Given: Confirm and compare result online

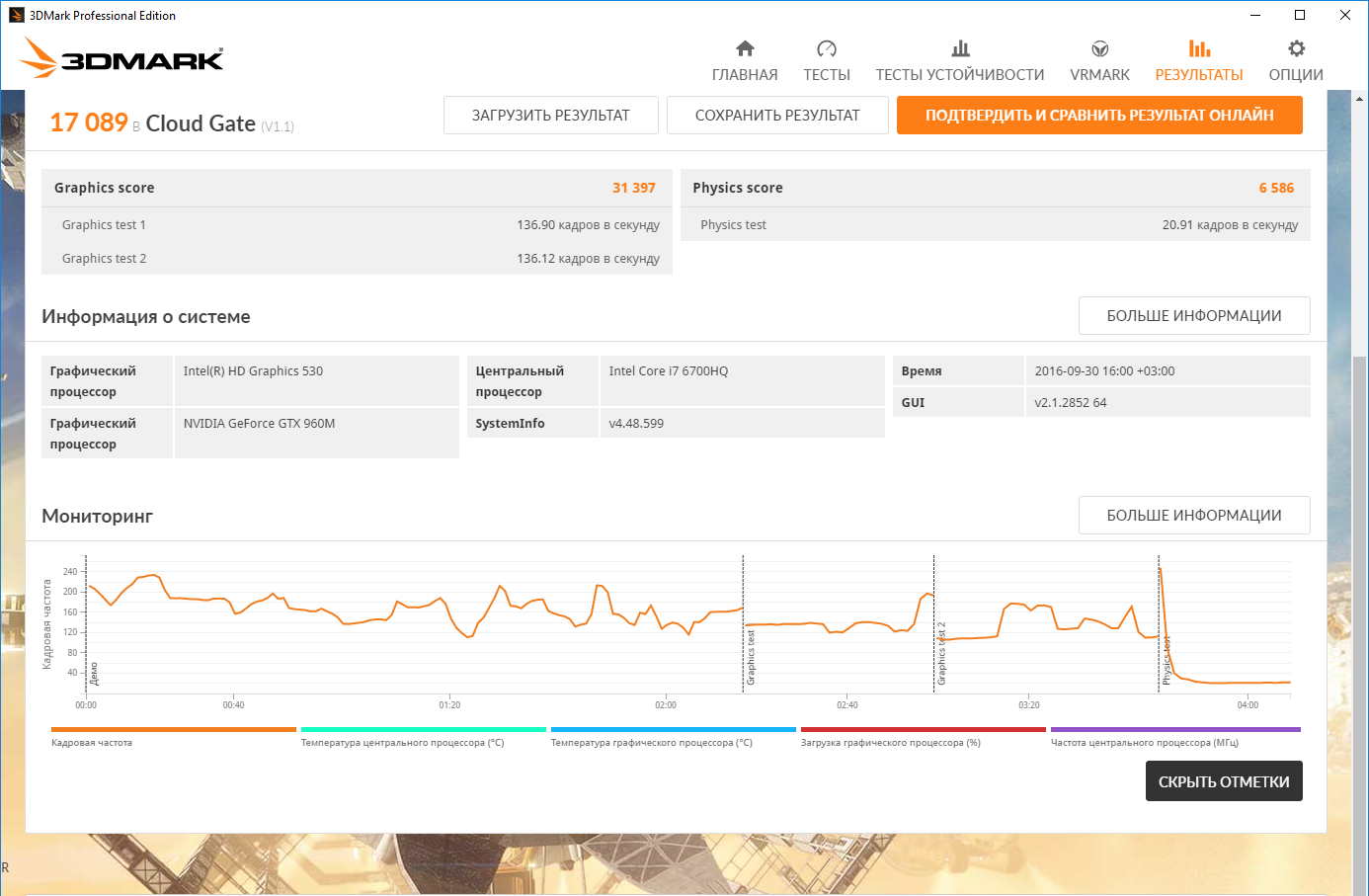Looking at the screenshot, I should [1099, 115].
